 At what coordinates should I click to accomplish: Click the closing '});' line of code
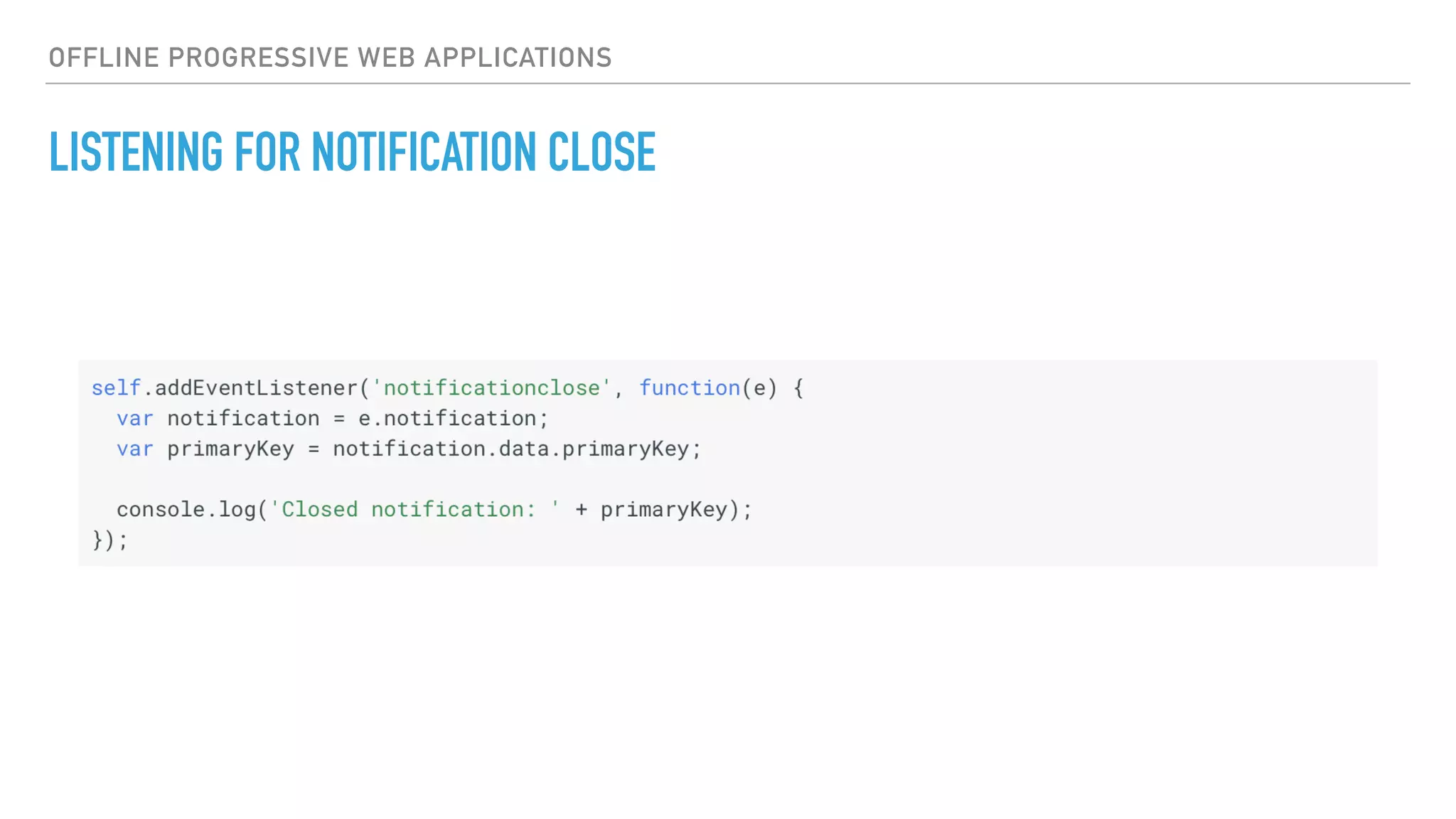(x=109, y=540)
